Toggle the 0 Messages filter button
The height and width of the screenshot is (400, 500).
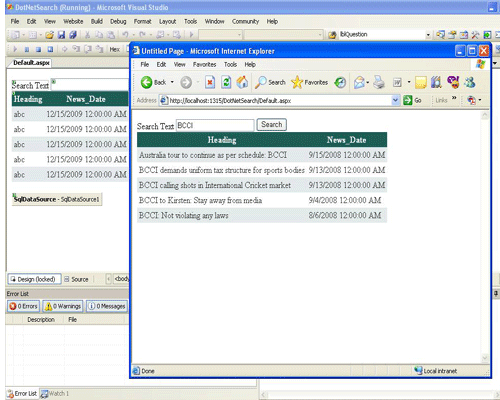point(107,306)
